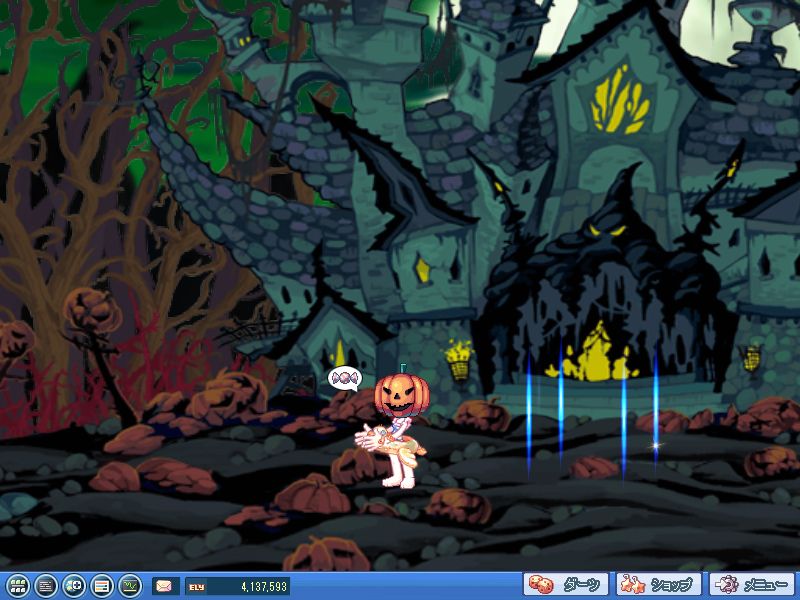Viewport: 800px width, 600px height.
Task: Click the globe with plus icon
Action: [74, 586]
